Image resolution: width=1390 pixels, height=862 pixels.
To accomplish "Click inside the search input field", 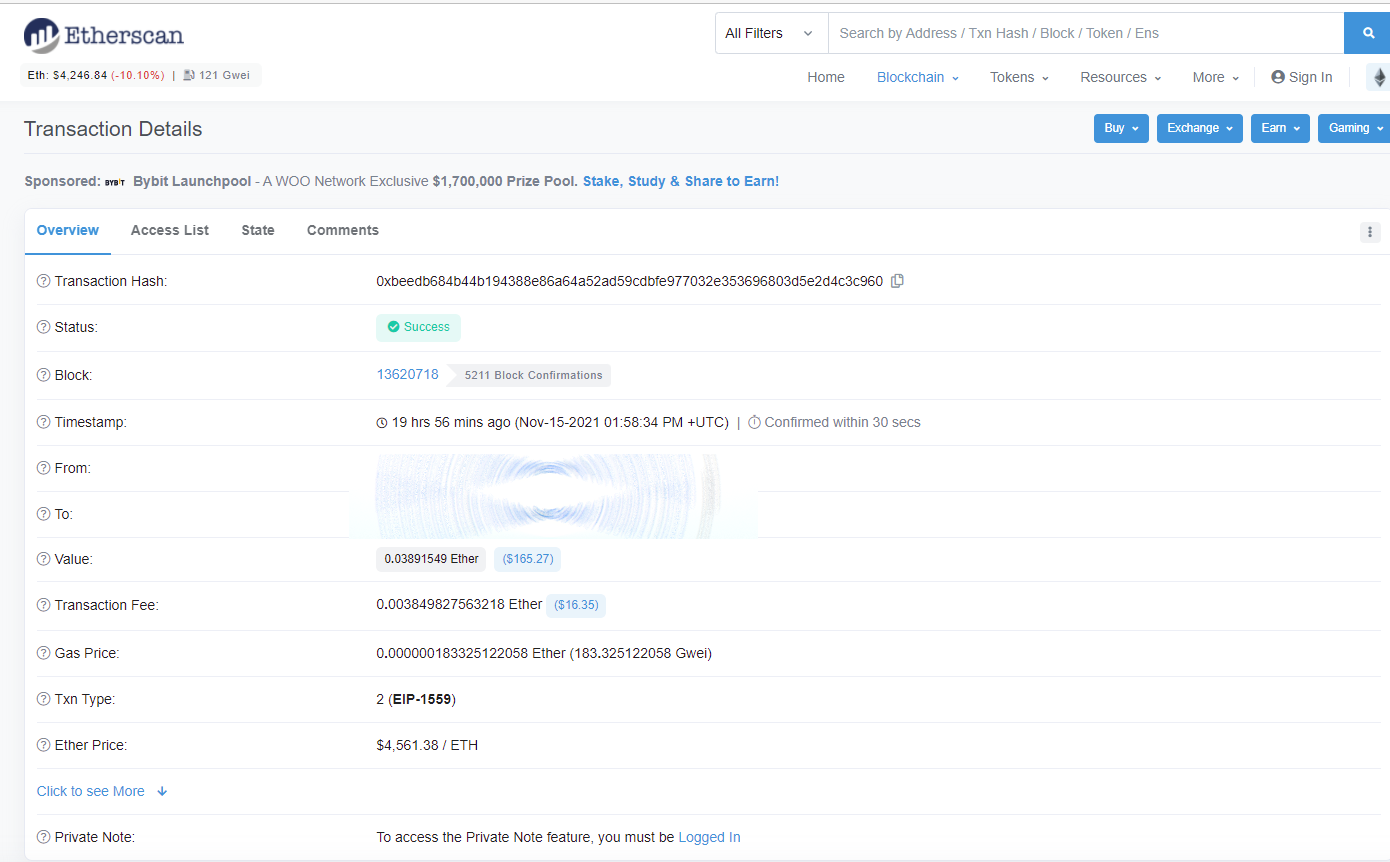I will point(1050,32).
